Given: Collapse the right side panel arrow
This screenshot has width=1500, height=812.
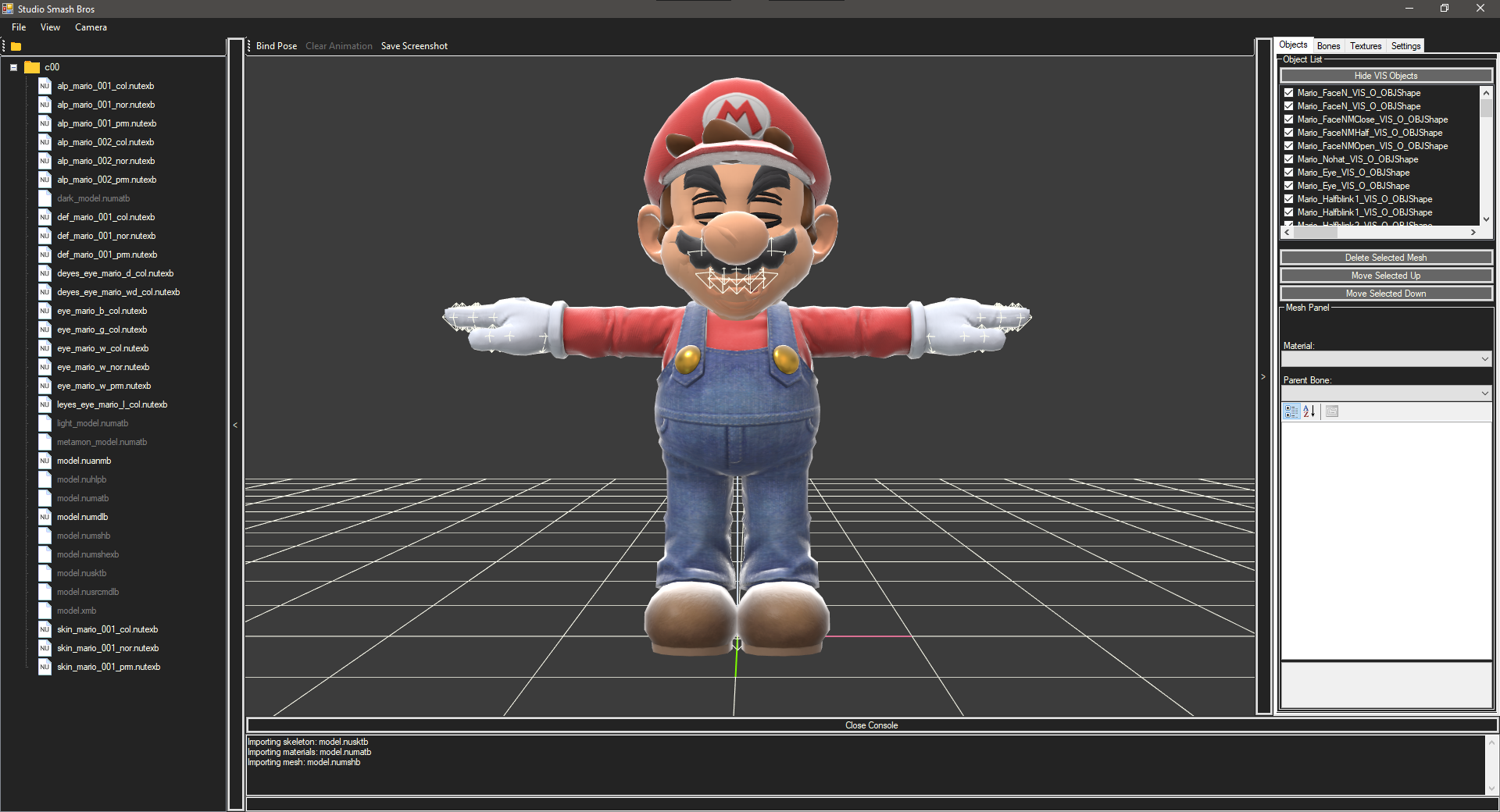Looking at the screenshot, I should click(1263, 377).
